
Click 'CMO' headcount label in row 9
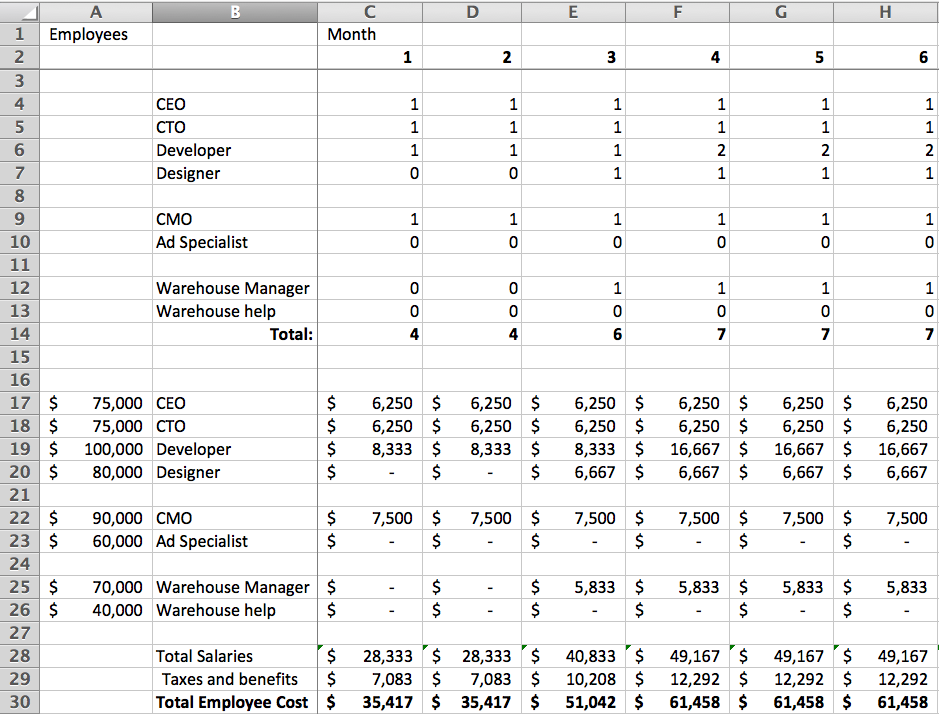235,219
